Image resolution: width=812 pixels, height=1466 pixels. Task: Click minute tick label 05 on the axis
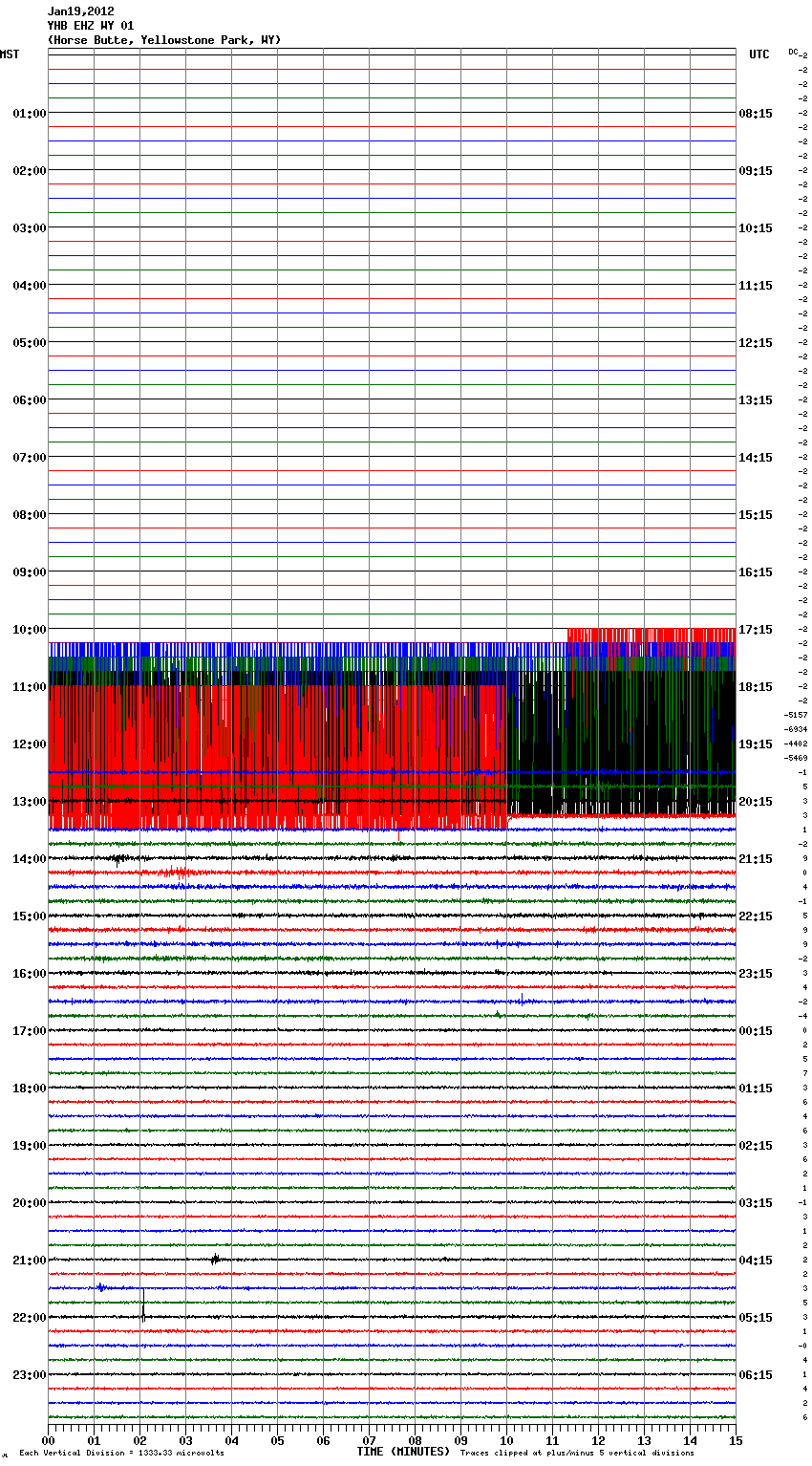[278, 1440]
